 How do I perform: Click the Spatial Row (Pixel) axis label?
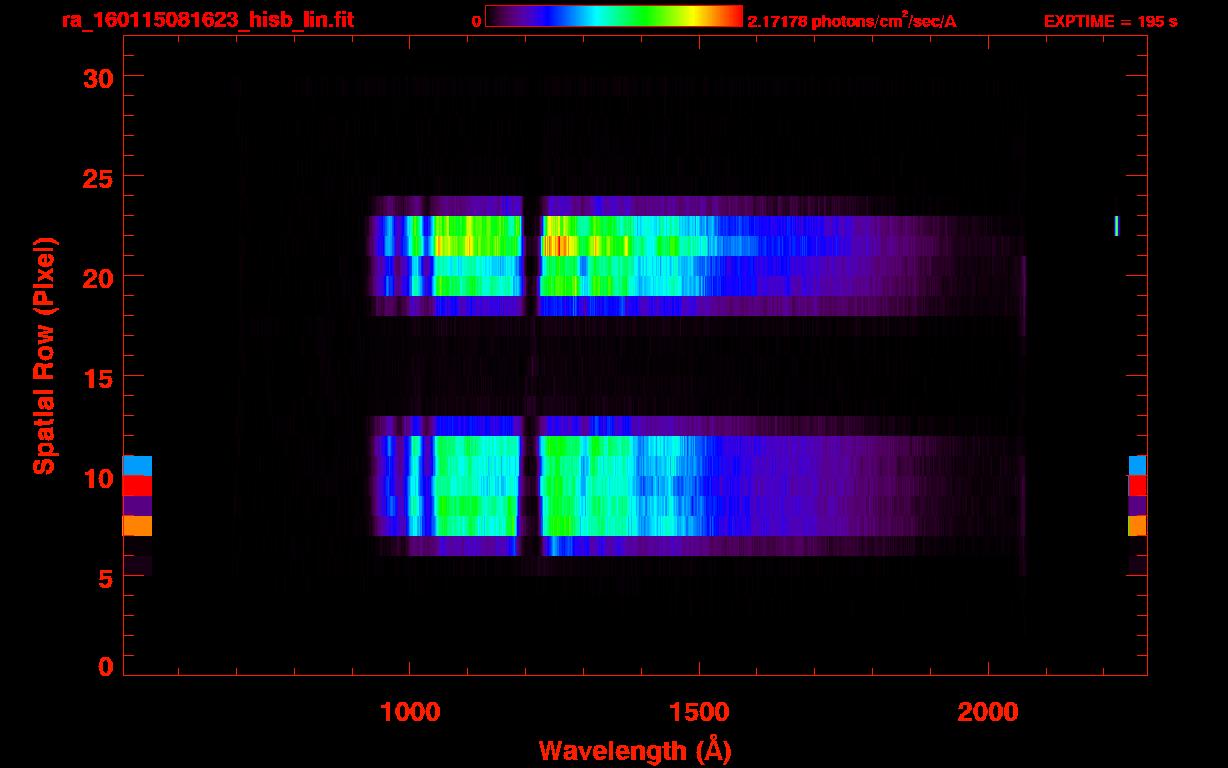[45, 356]
